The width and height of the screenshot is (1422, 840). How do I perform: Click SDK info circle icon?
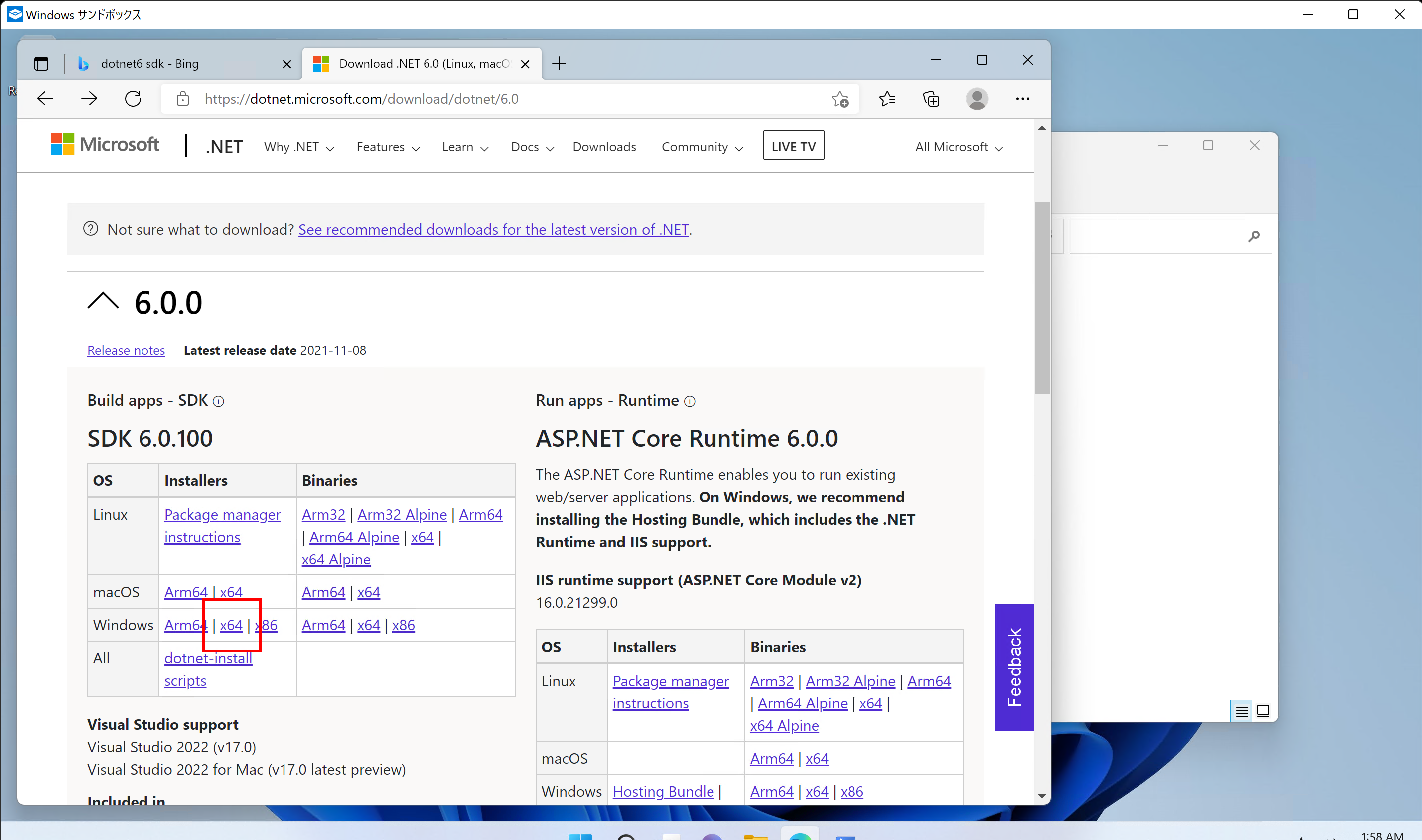coord(219,402)
